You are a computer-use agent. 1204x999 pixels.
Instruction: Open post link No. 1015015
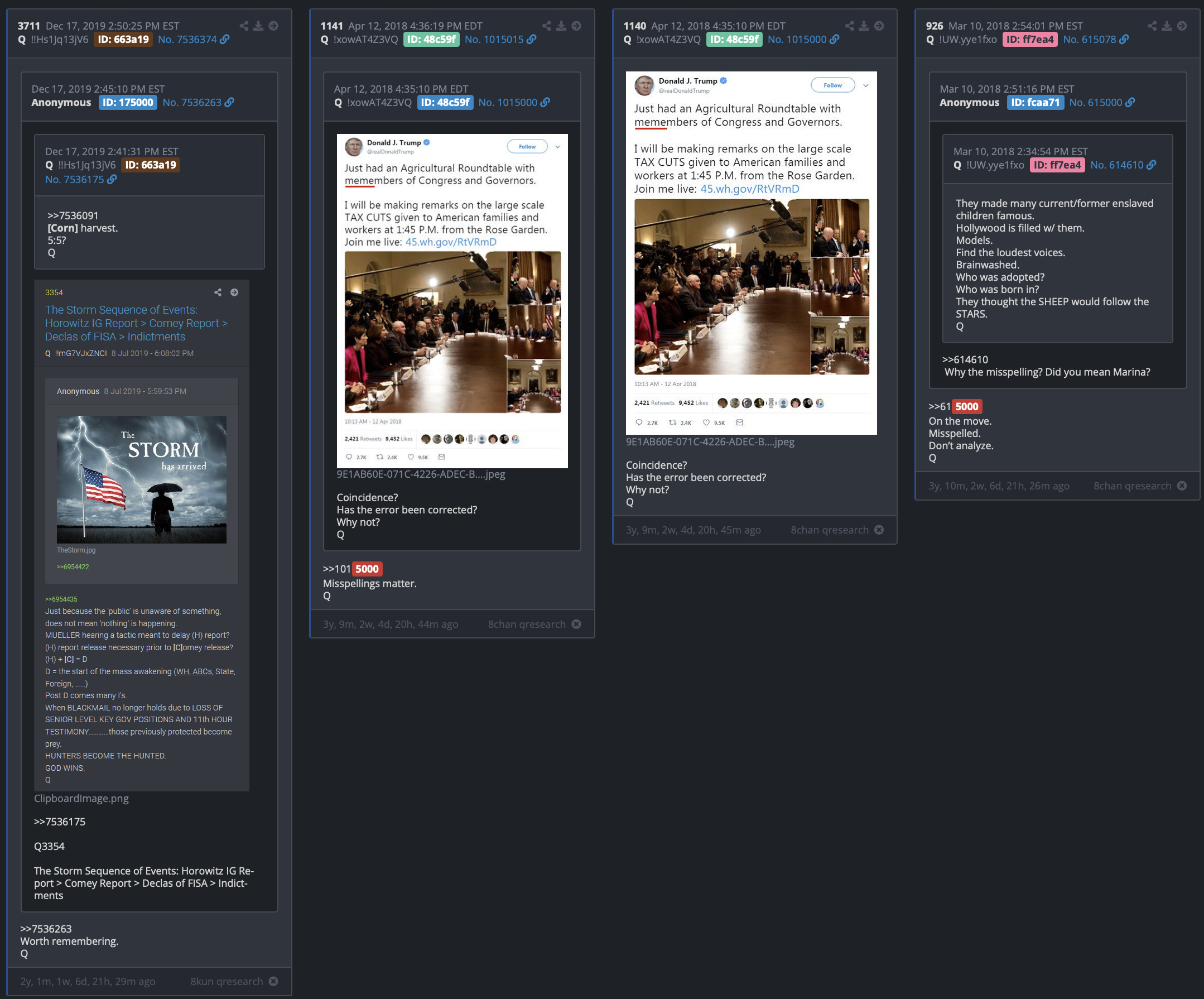(500, 40)
